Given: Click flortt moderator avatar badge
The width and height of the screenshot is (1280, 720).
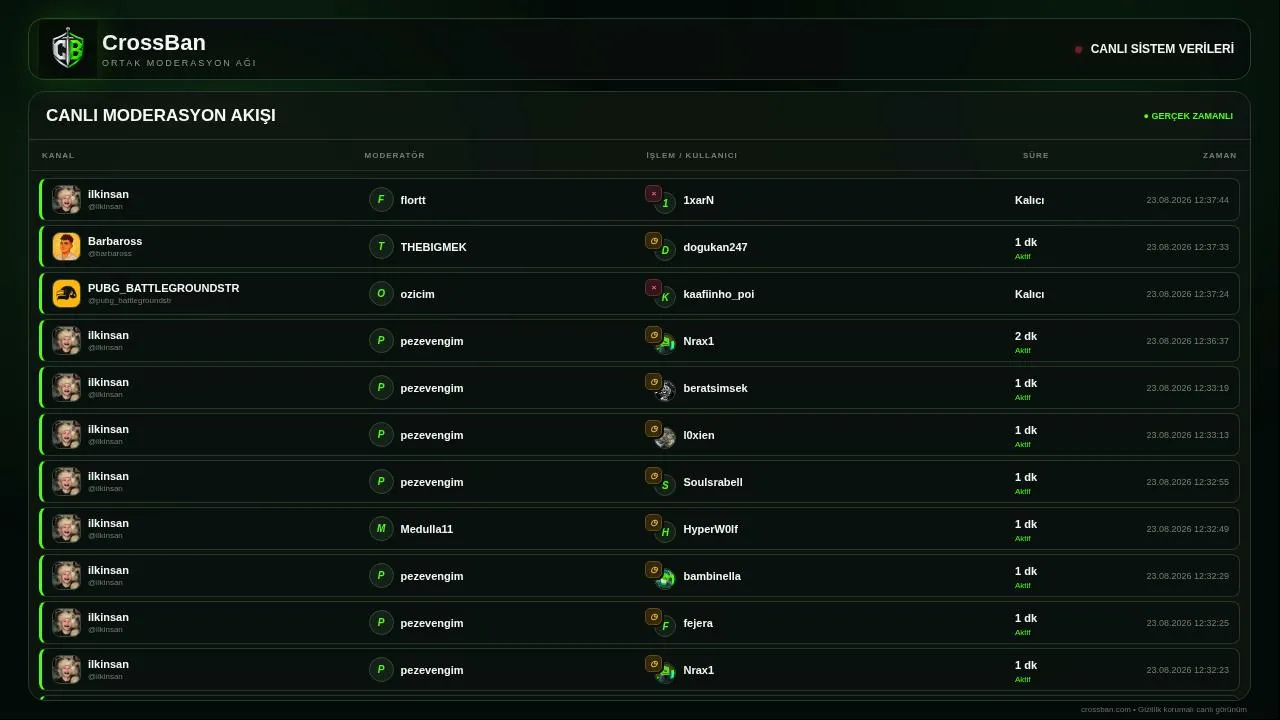Looking at the screenshot, I should pyautogui.click(x=381, y=200).
